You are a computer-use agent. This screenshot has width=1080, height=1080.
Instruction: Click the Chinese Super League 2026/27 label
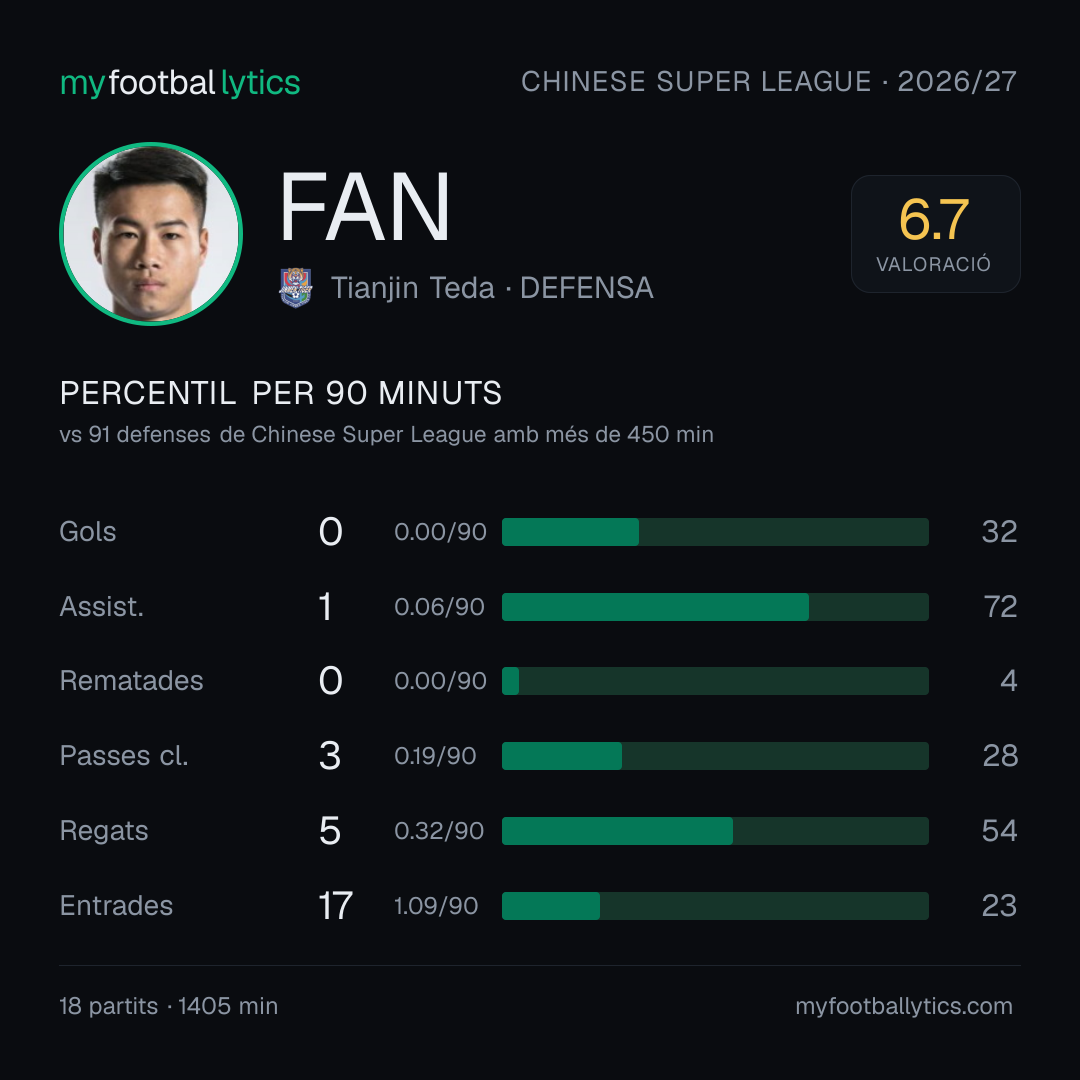[x=769, y=81]
